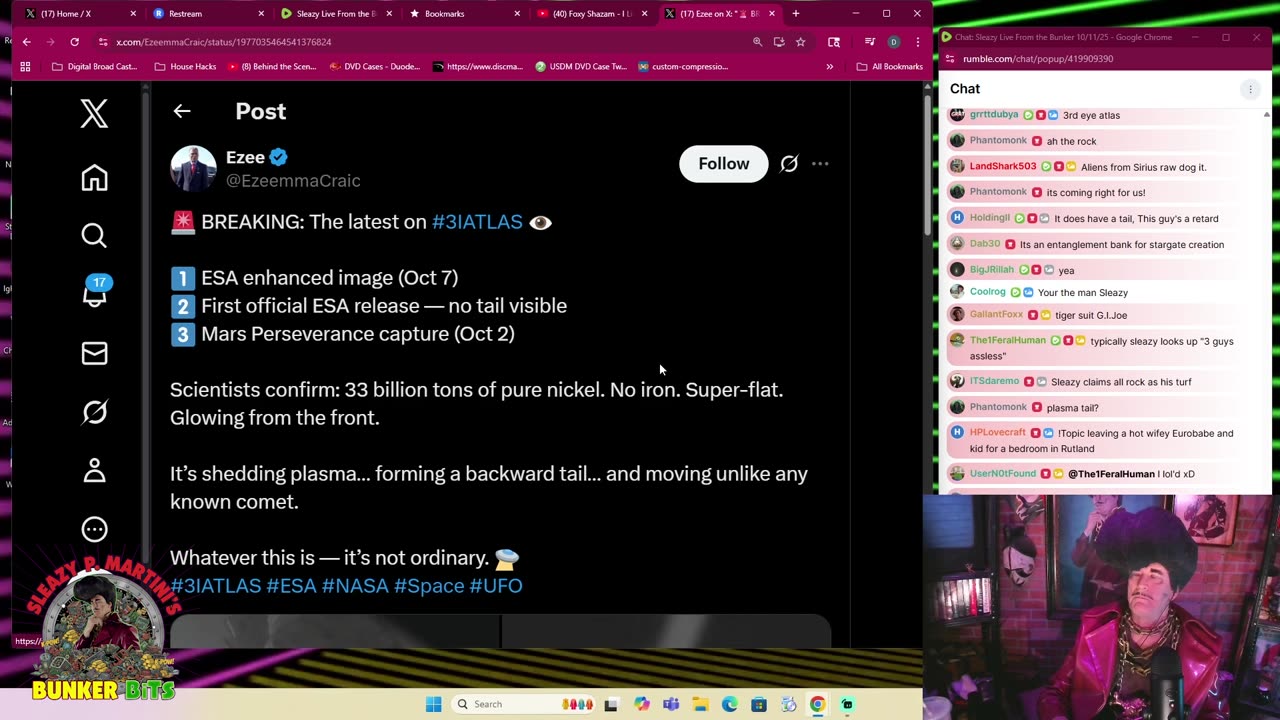Open Grok icon in the X sidebar

[94, 411]
